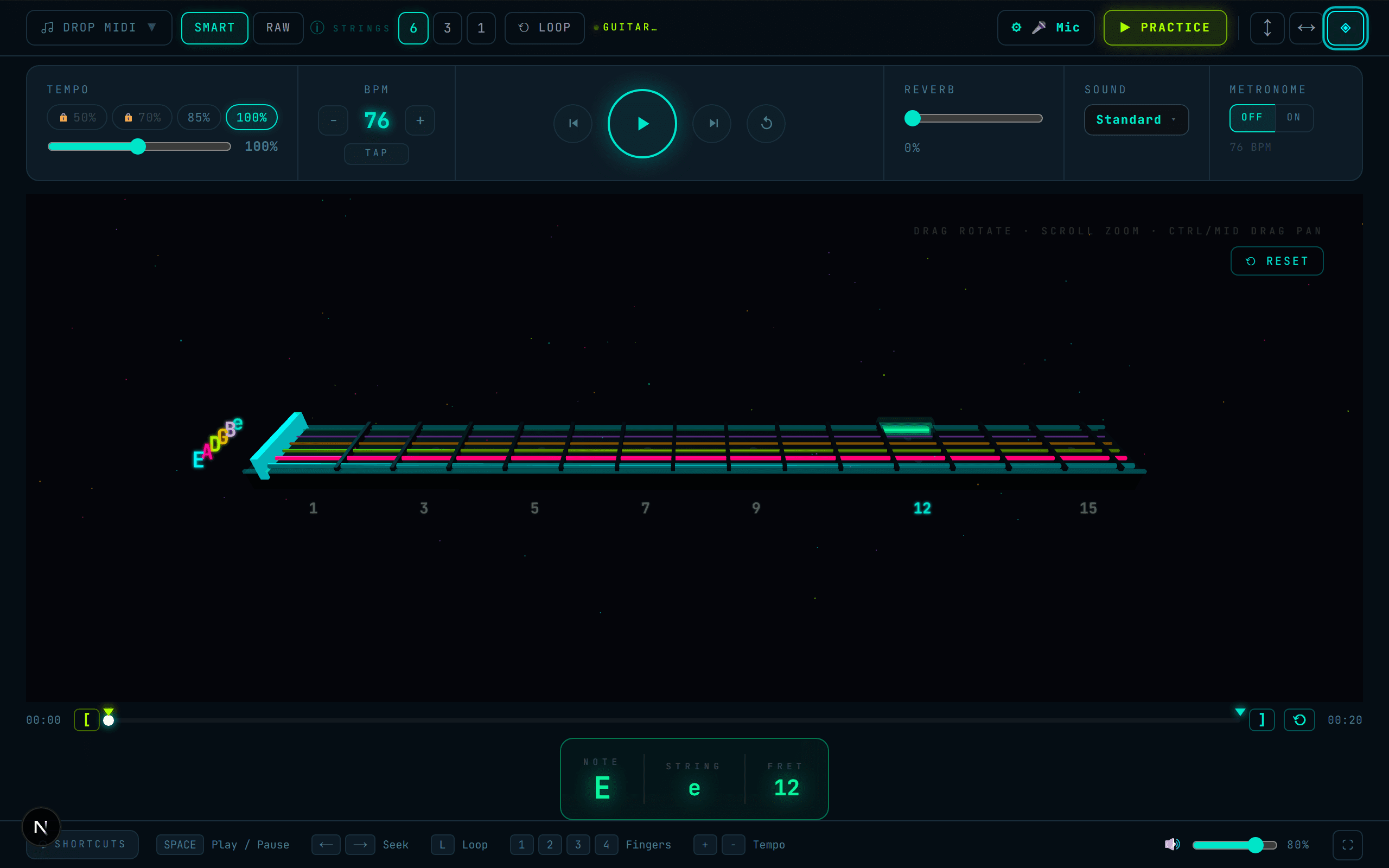Open Mic settings gear
1389x868 pixels.
(x=1016, y=28)
